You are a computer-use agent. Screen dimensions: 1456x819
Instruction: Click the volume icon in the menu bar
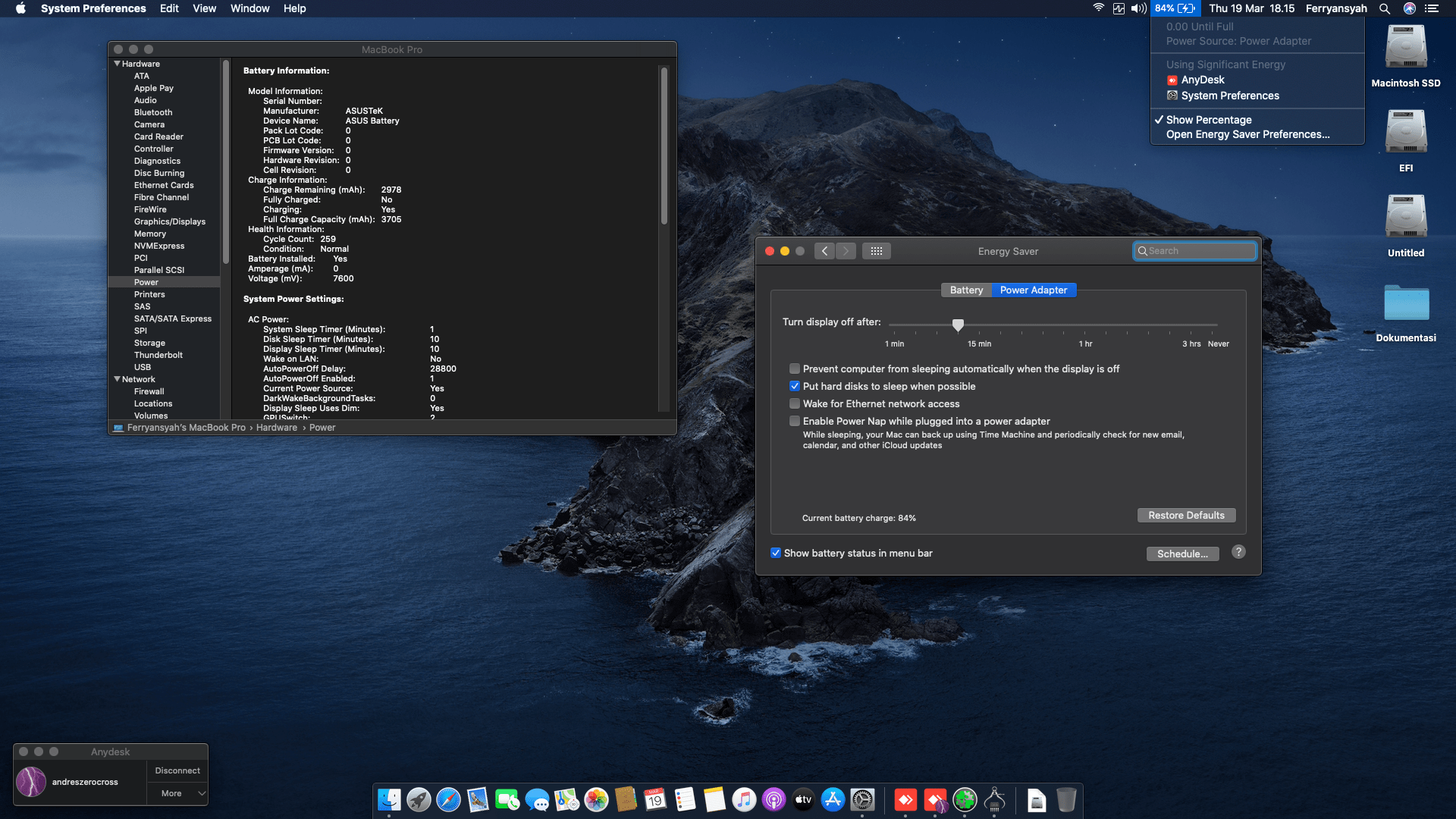point(1138,8)
